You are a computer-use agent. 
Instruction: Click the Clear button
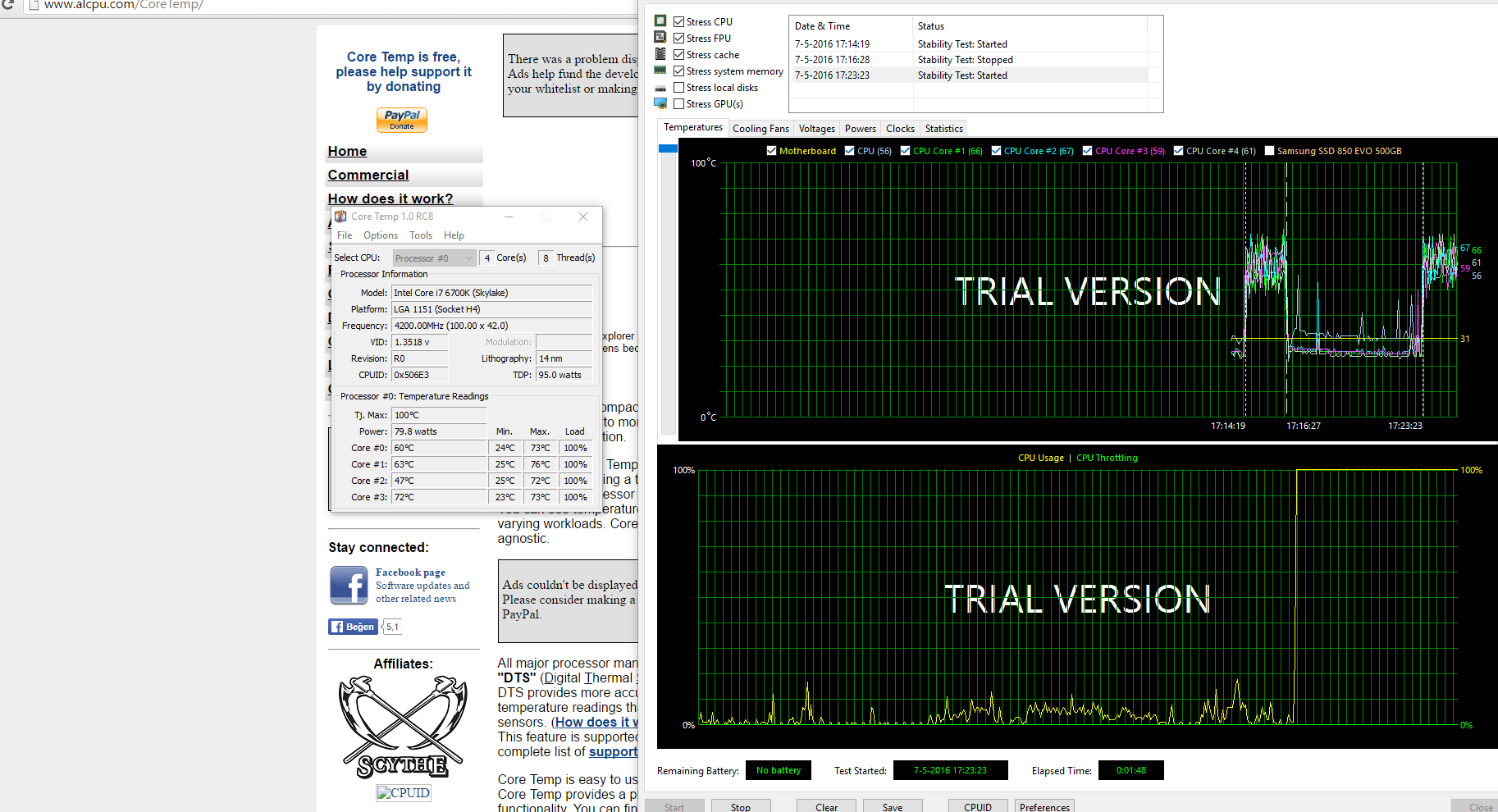(x=827, y=806)
